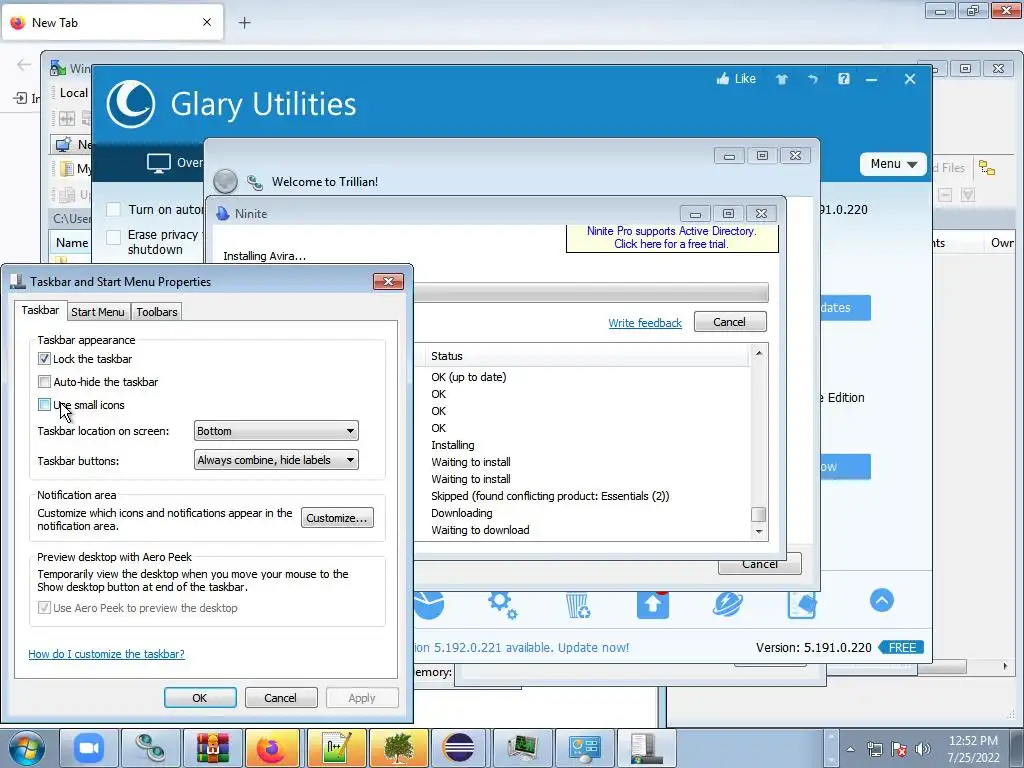
Task: Click the undo arrow icon in Glary Utilities
Action: tap(812, 80)
